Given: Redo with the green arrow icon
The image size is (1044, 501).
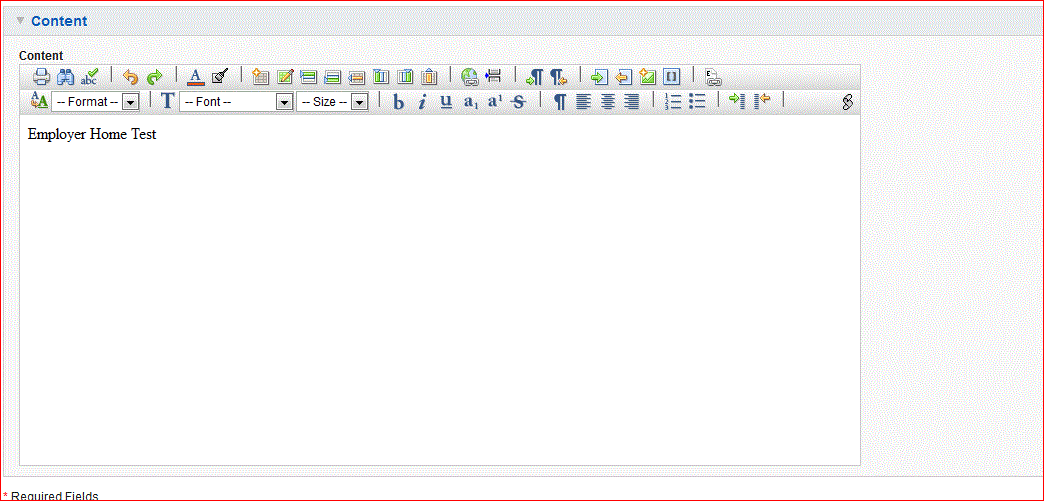Looking at the screenshot, I should 154,77.
